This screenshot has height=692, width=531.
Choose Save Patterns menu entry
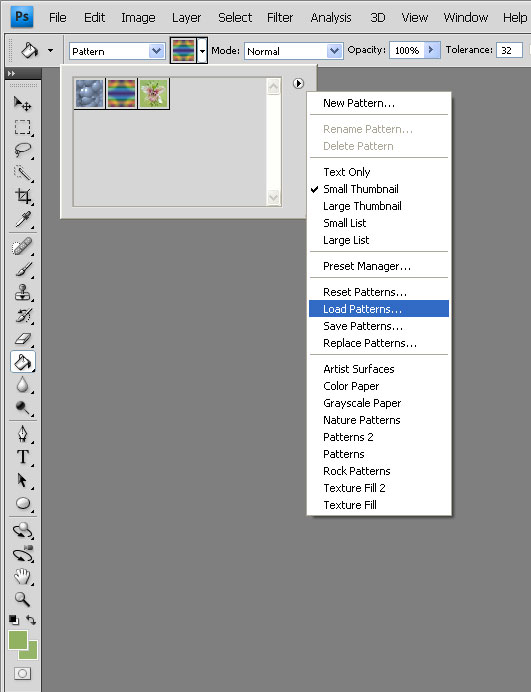[379, 326]
